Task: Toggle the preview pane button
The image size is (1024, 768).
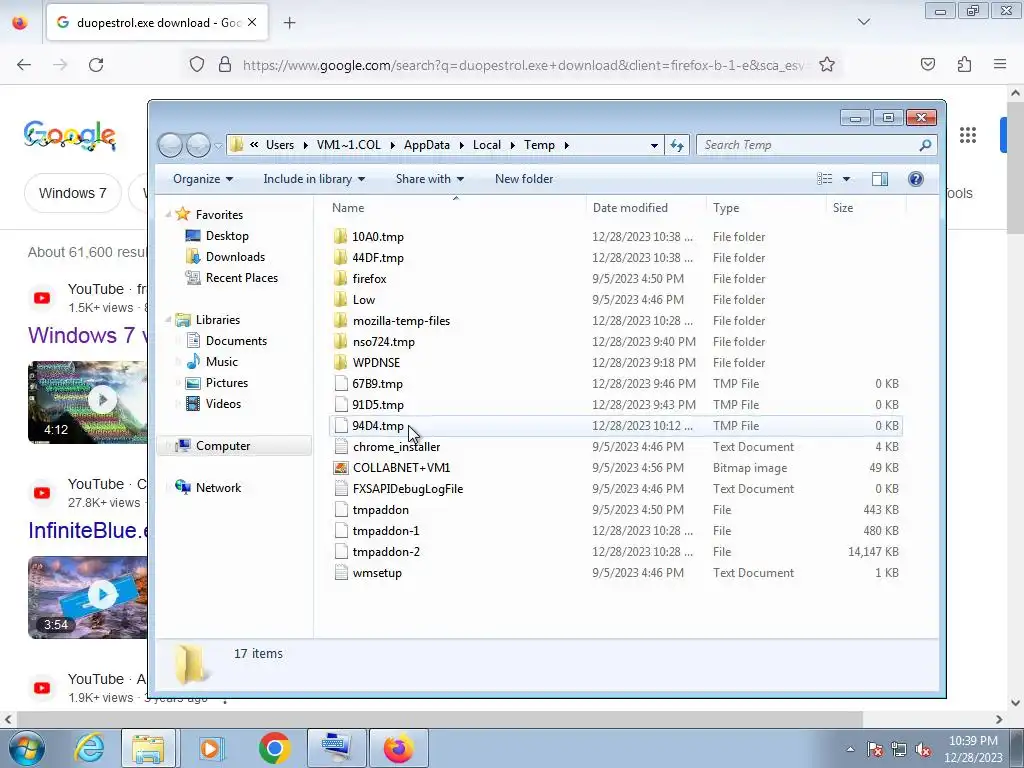Action: click(880, 179)
